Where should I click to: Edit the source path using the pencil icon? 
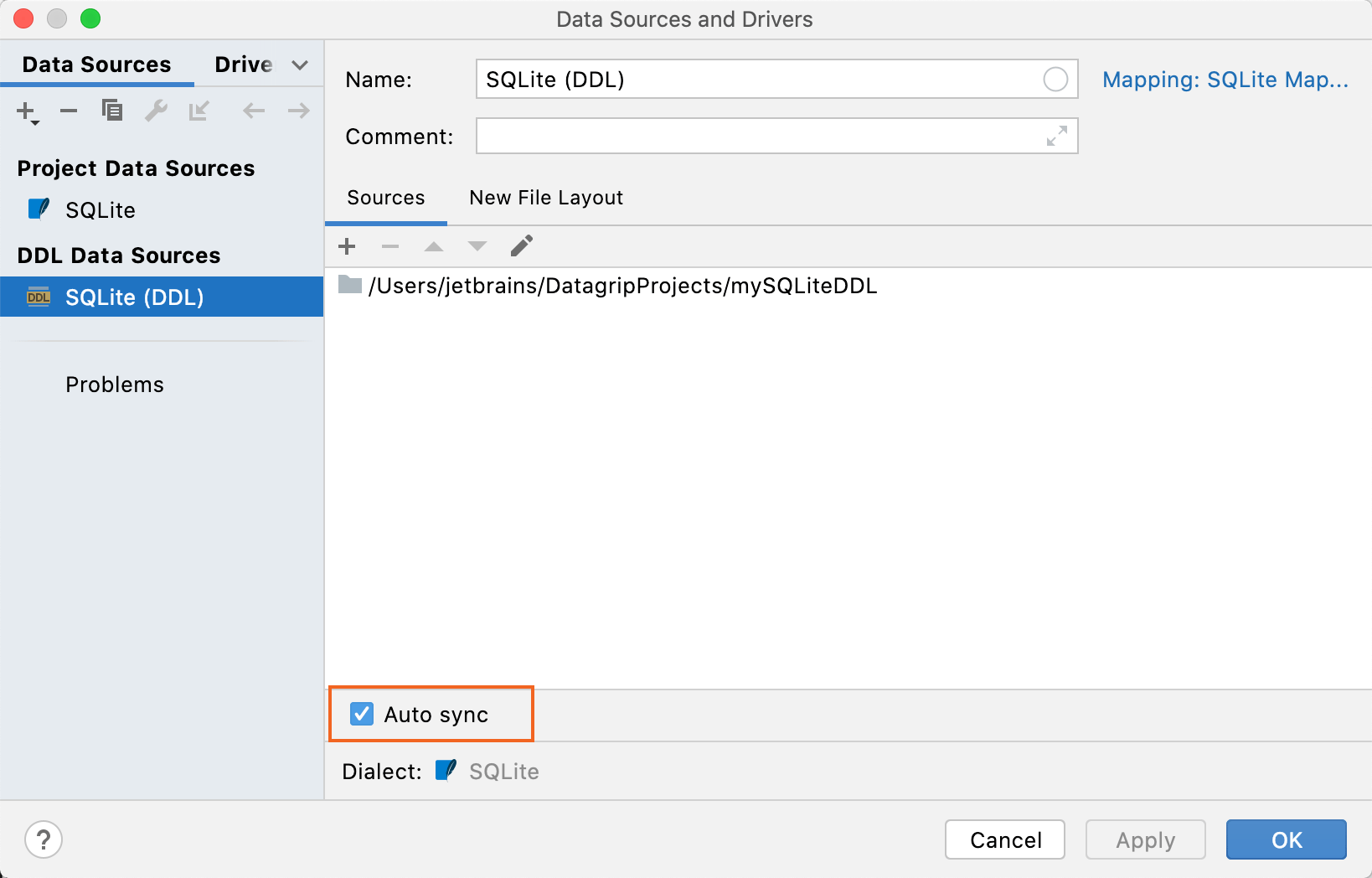click(521, 245)
